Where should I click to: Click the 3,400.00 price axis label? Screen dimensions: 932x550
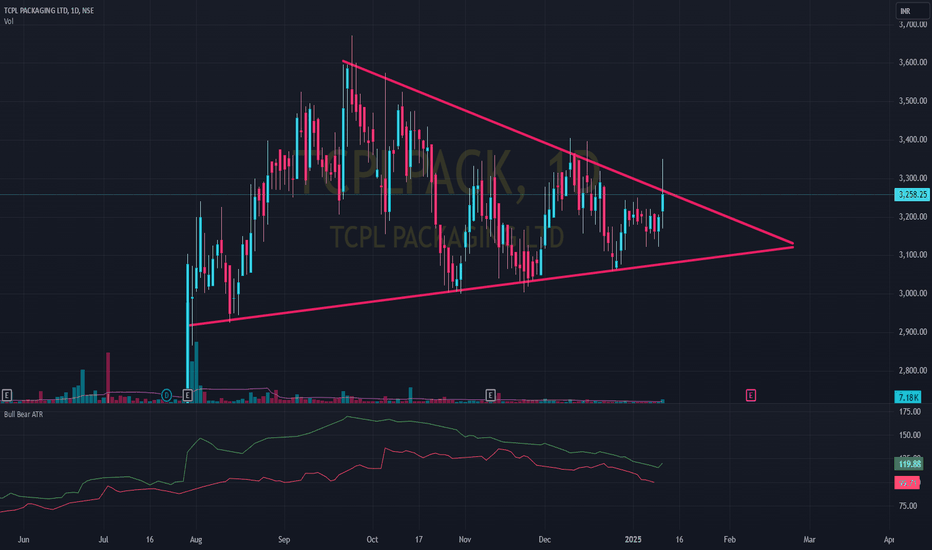tap(912, 140)
